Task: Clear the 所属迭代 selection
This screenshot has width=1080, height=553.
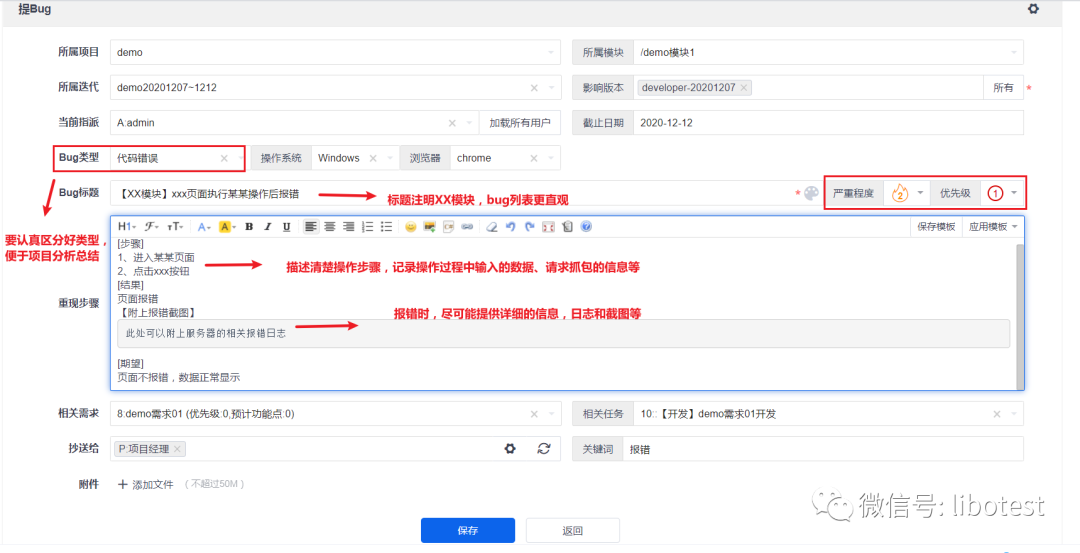Action: pyautogui.click(x=534, y=87)
